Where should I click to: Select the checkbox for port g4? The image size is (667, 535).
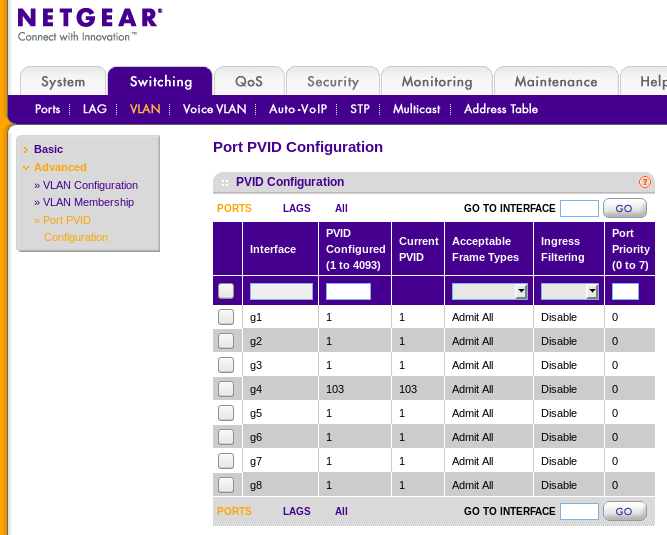(x=226, y=389)
